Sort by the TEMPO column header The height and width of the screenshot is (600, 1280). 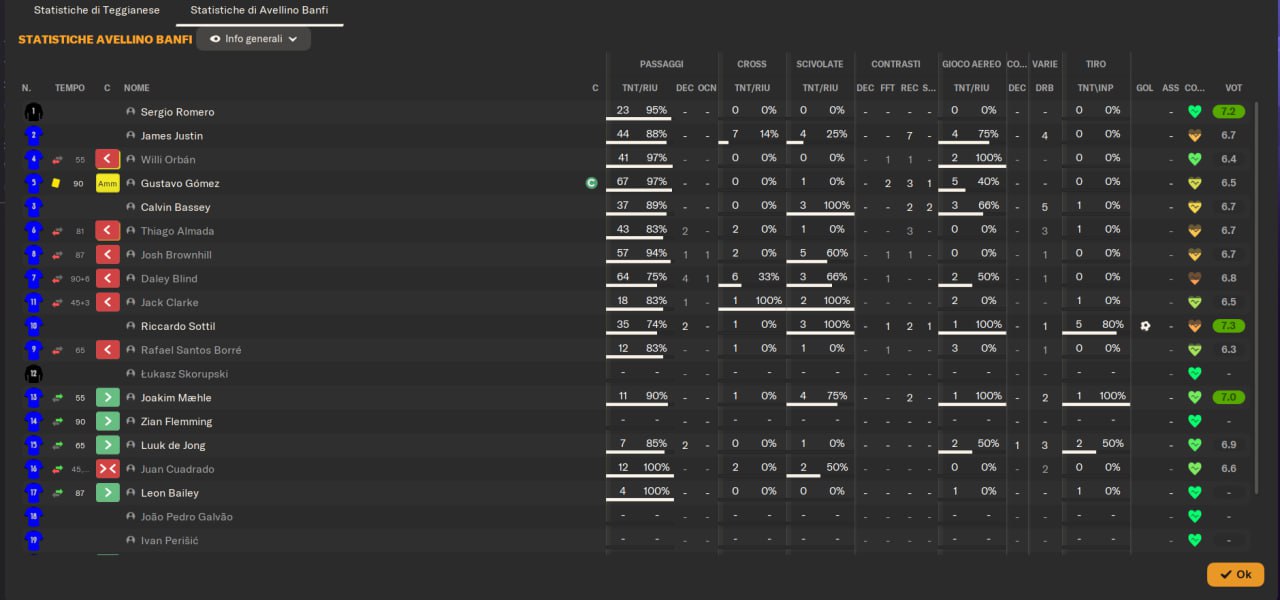(x=70, y=88)
